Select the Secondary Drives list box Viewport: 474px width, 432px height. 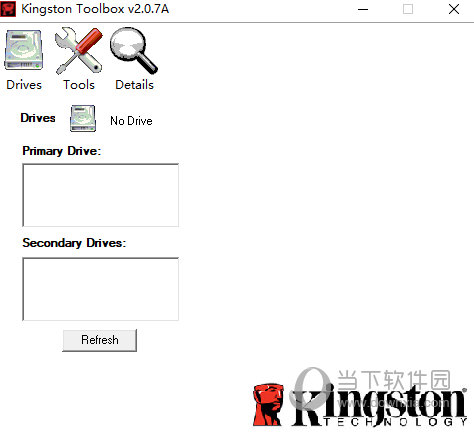tap(101, 289)
